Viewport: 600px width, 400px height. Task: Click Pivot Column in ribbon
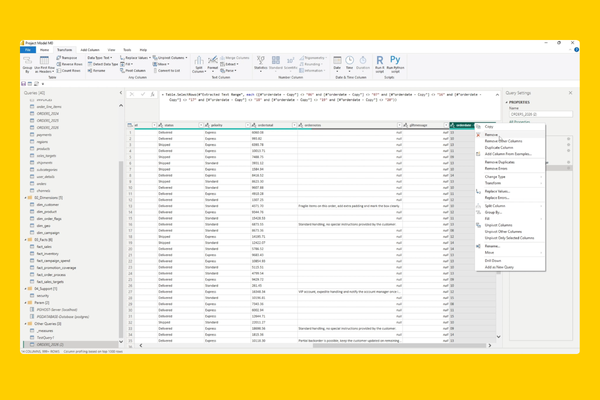[x=133, y=71]
